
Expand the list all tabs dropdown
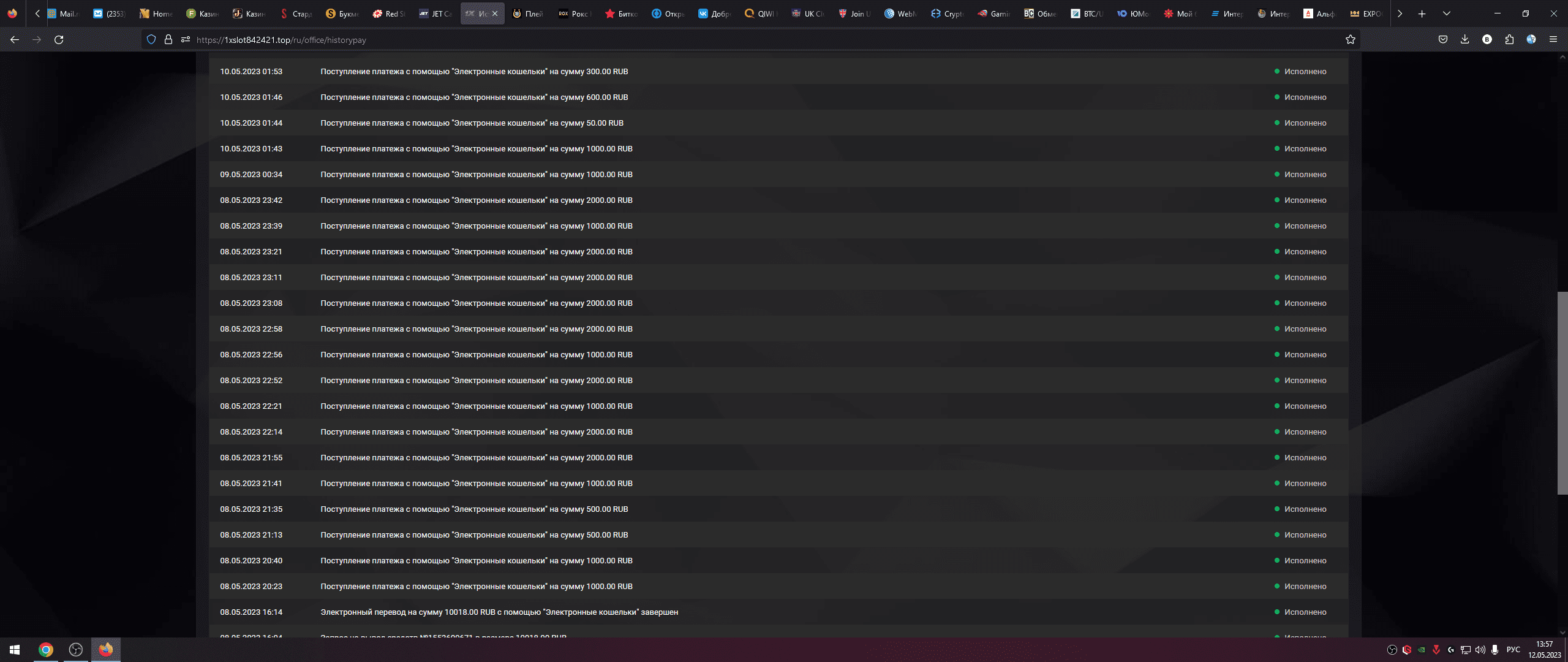[x=1447, y=13]
